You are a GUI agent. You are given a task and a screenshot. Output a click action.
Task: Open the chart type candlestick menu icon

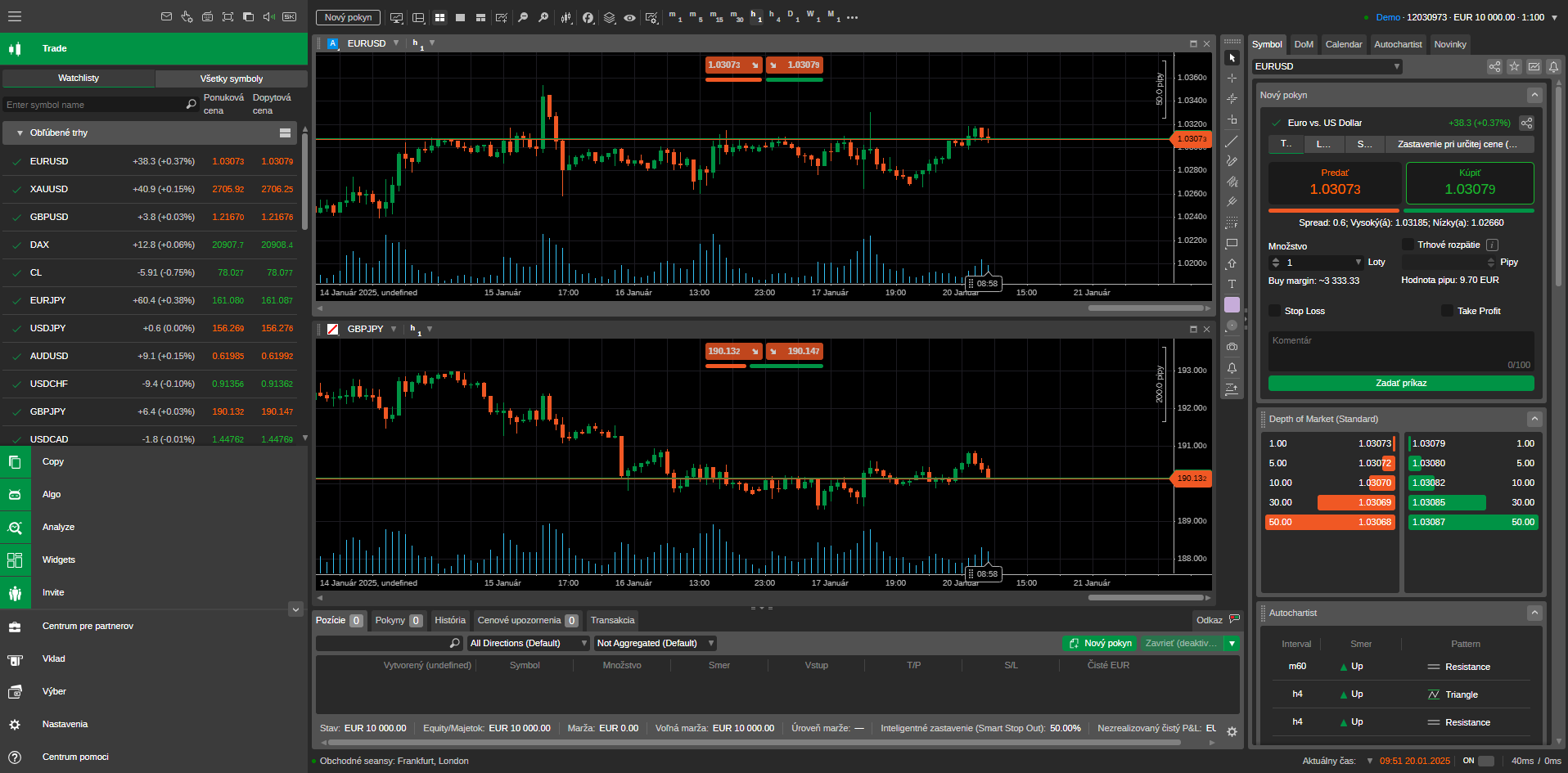tap(566, 17)
